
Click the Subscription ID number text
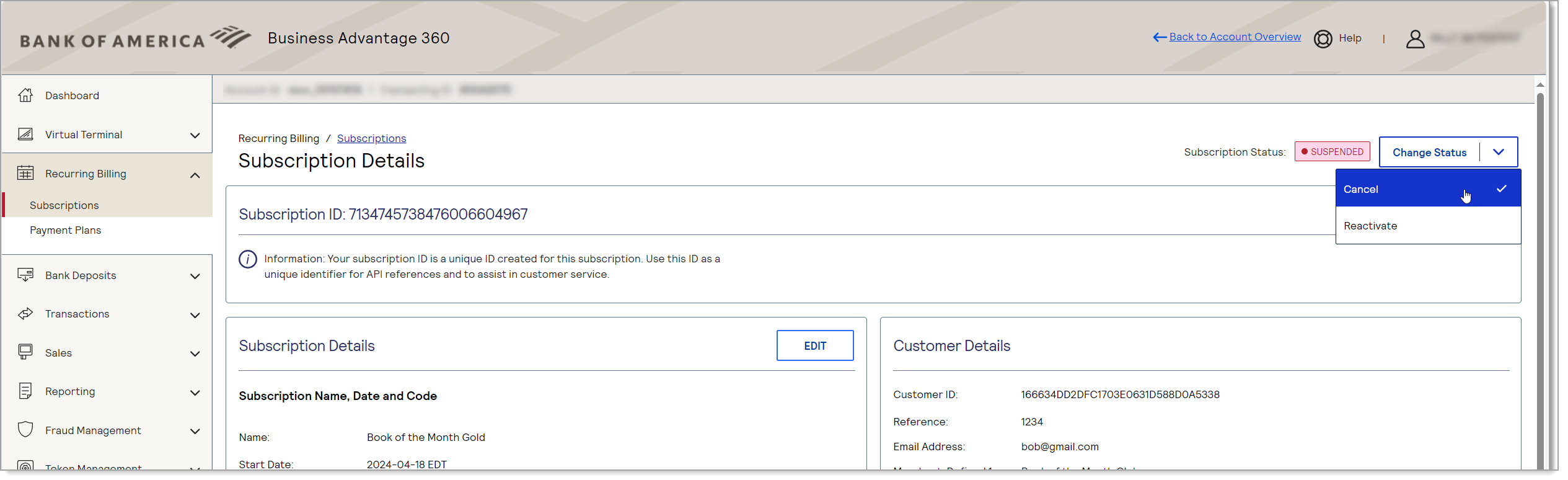[x=438, y=214]
